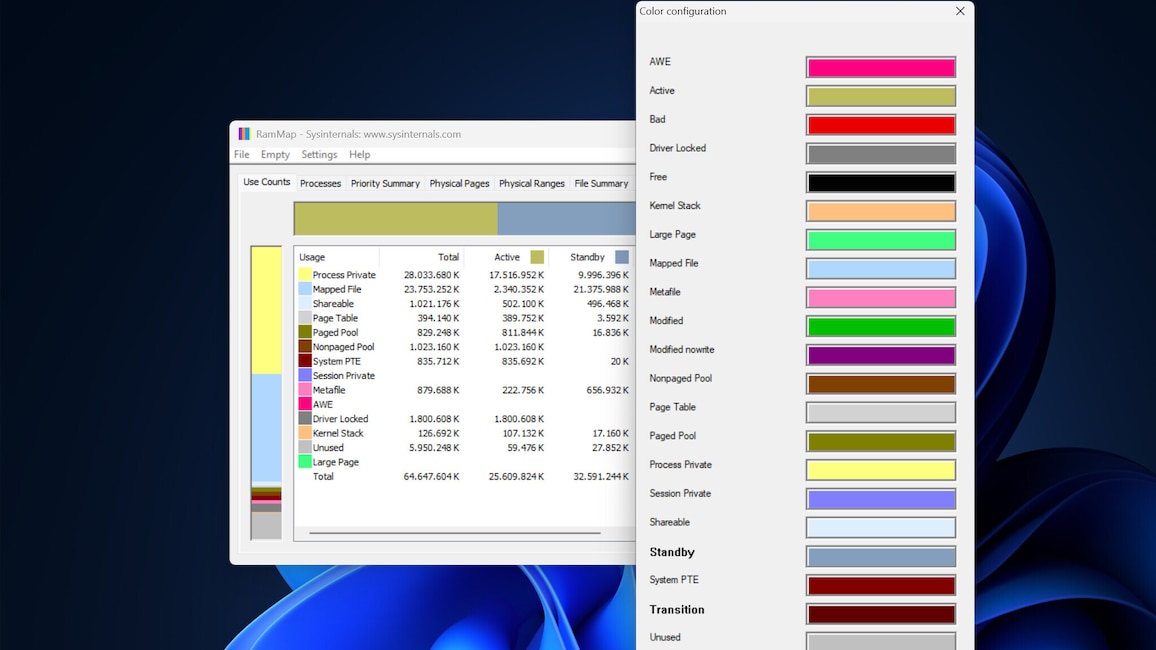Switch to the Physical Ranges tab

tap(532, 184)
